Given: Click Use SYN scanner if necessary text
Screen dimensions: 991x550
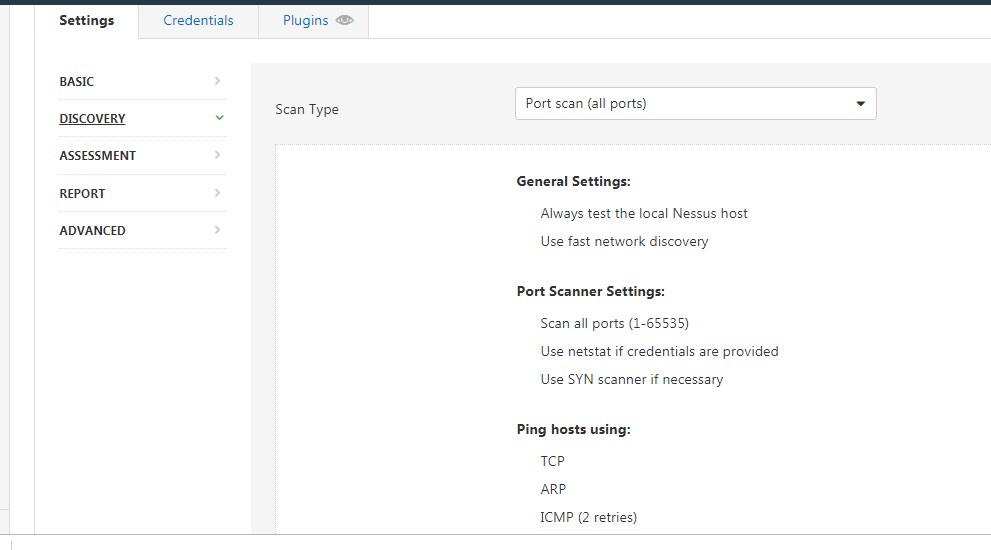Looking at the screenshot, I should point(631,379).
